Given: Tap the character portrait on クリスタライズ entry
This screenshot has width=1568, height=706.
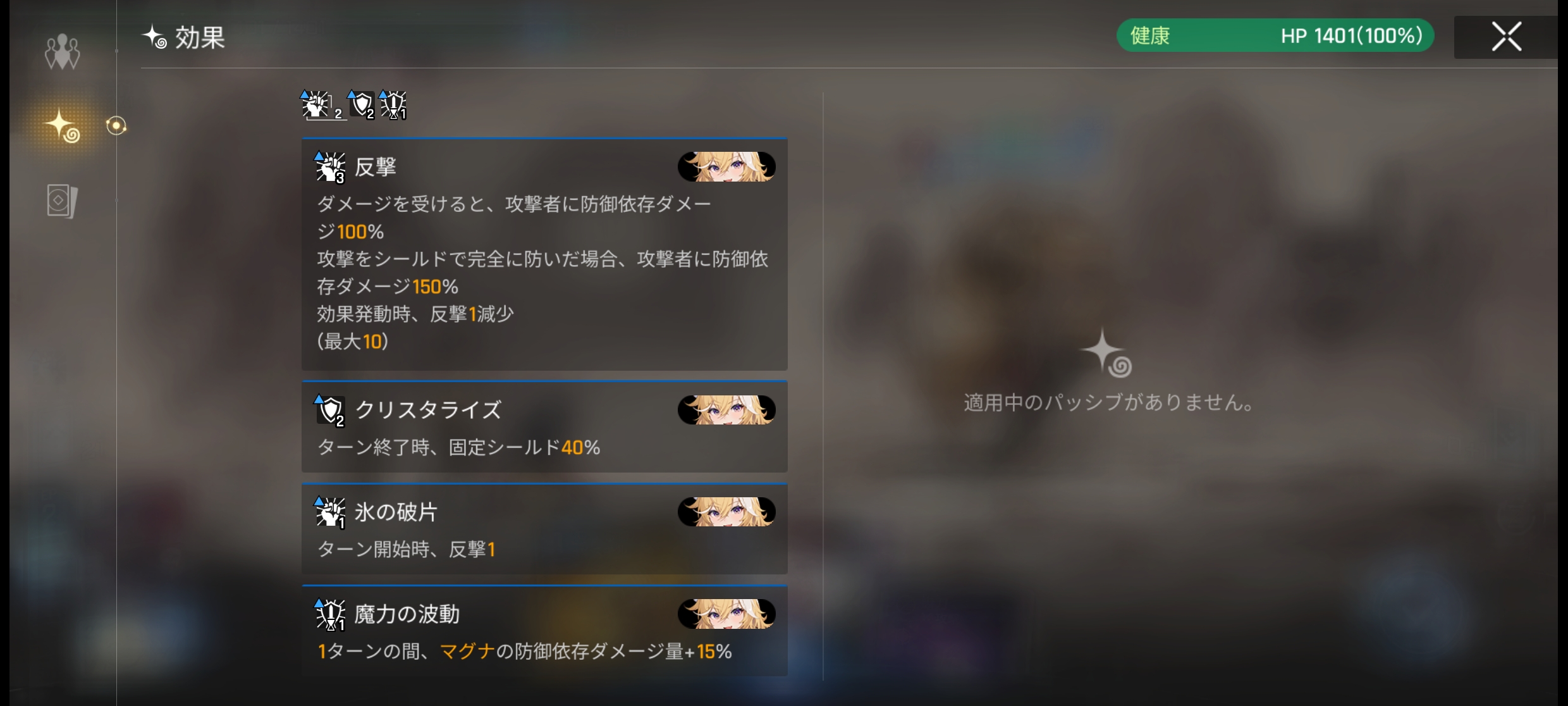Looking at the screenshot, I should coord(726,410).
